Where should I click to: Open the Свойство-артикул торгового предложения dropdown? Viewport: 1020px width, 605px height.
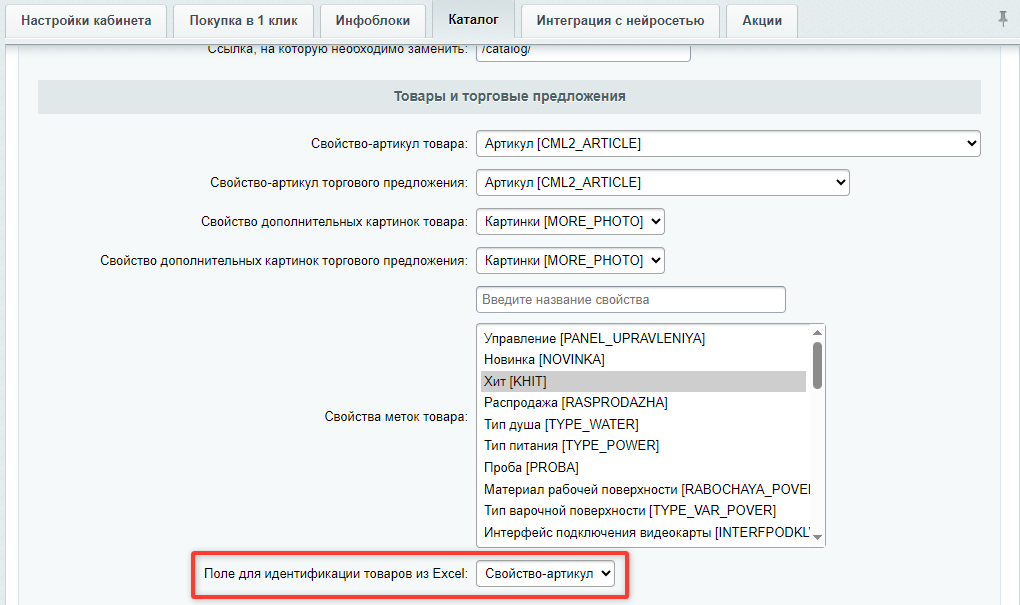(663, 183)
